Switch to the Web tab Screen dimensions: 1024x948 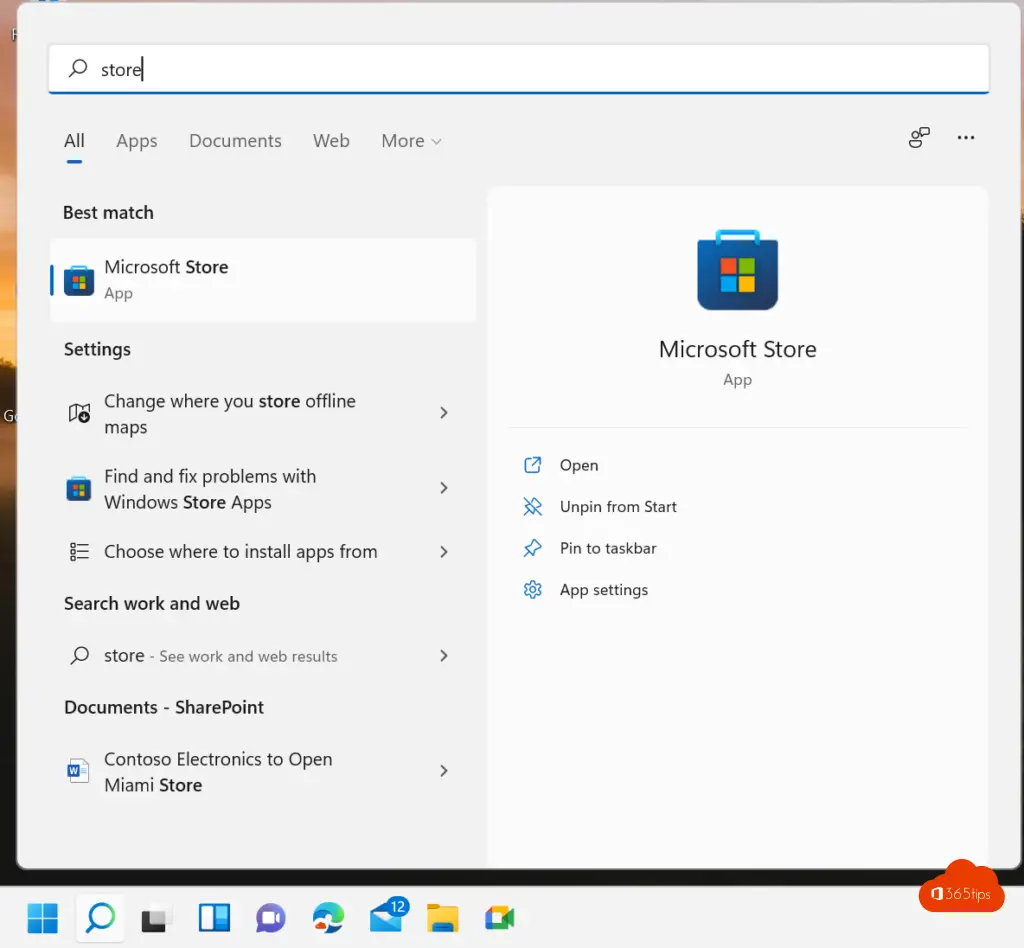coord(331,140)
